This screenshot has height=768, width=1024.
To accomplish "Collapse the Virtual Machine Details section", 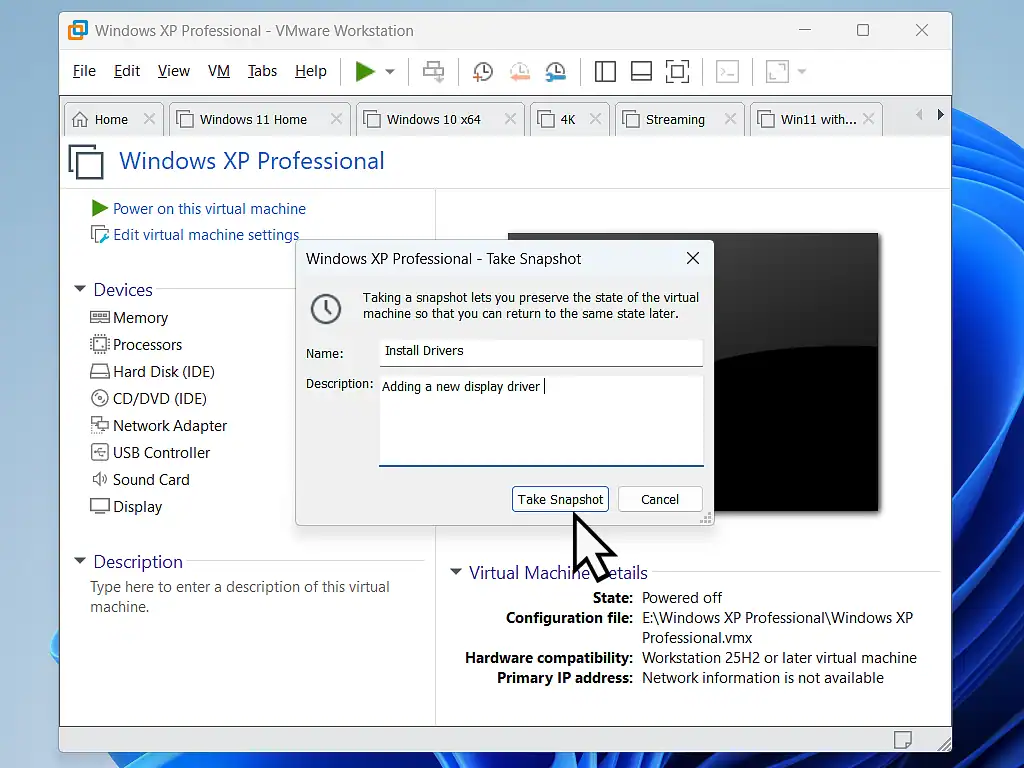I will click(456, 572).
